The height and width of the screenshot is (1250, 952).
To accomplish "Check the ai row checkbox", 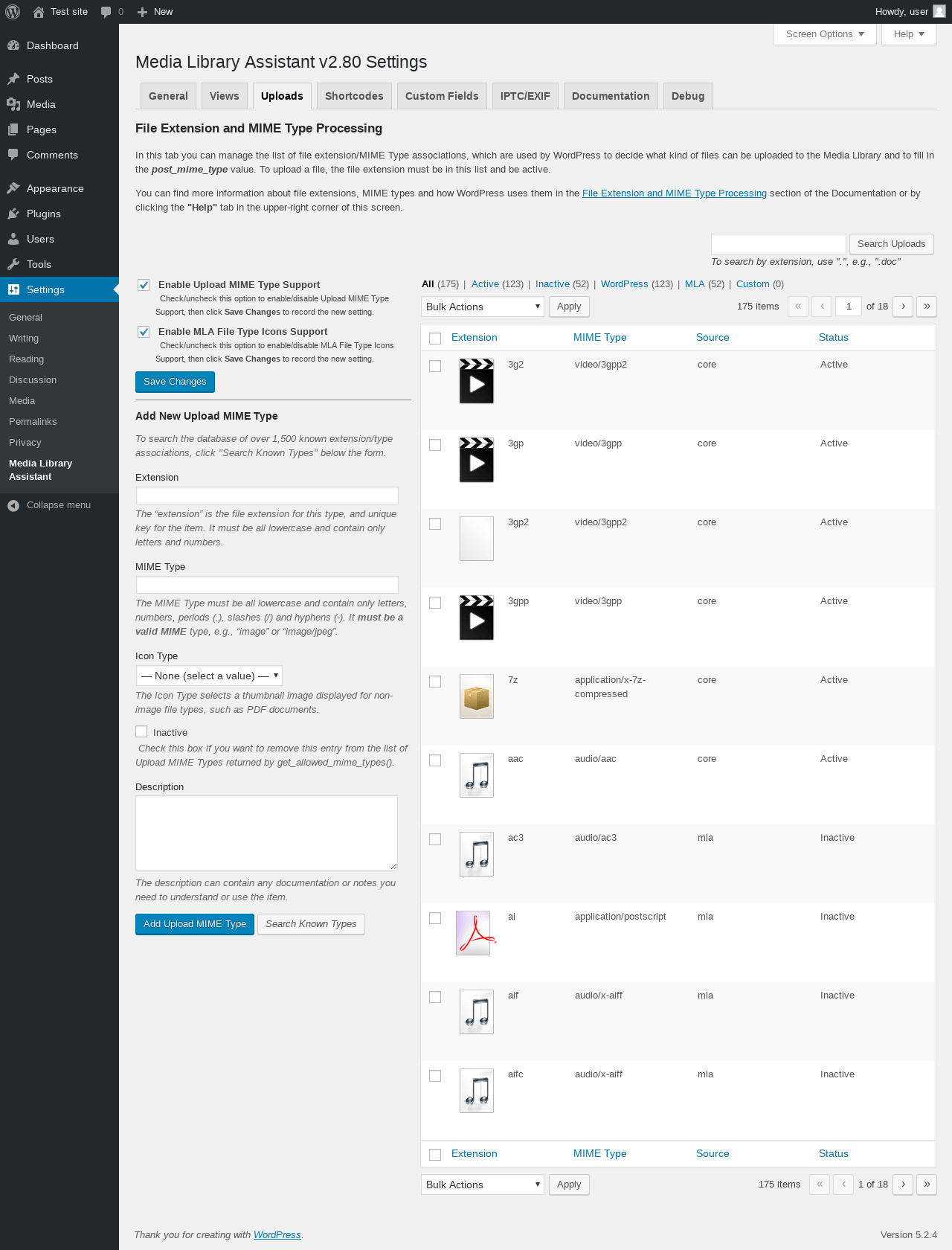I will pyautogui.click(x=435, y=918).
